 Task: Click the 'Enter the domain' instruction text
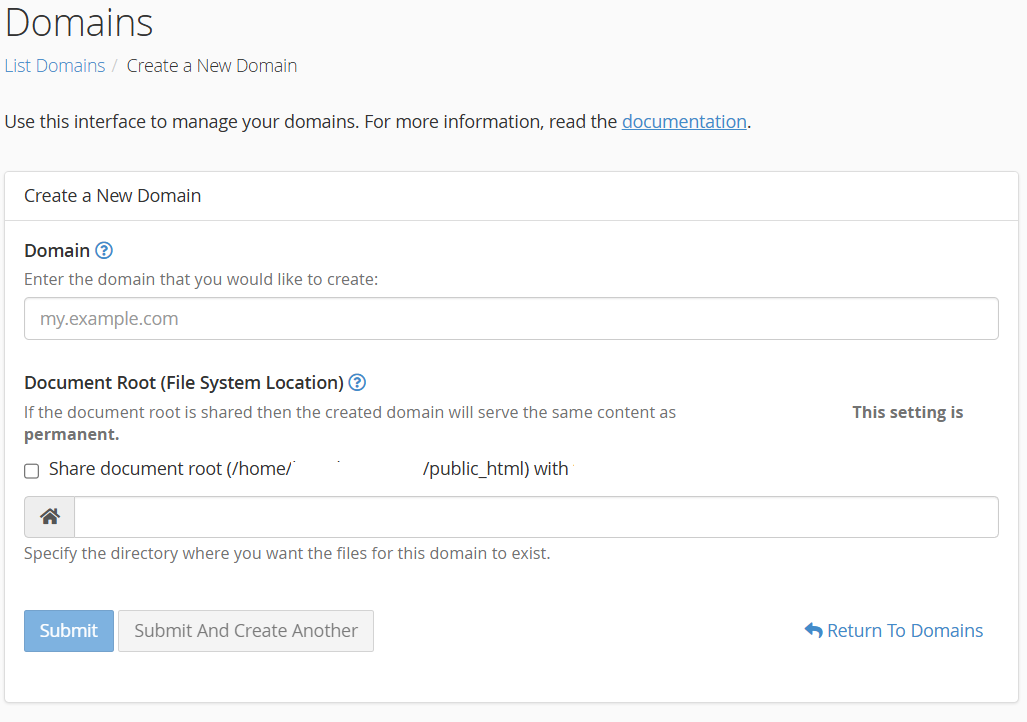tap(201, 280)
